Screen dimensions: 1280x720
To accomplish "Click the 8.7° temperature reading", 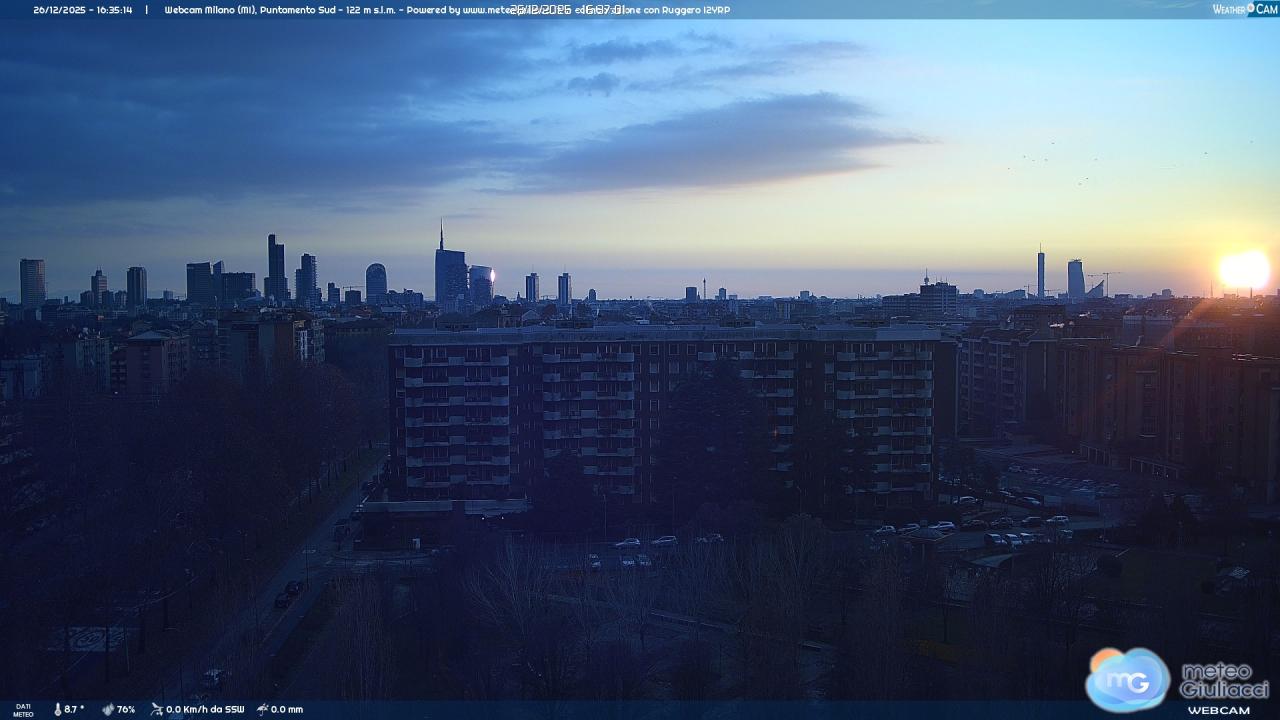I will (x=75, y=709).
